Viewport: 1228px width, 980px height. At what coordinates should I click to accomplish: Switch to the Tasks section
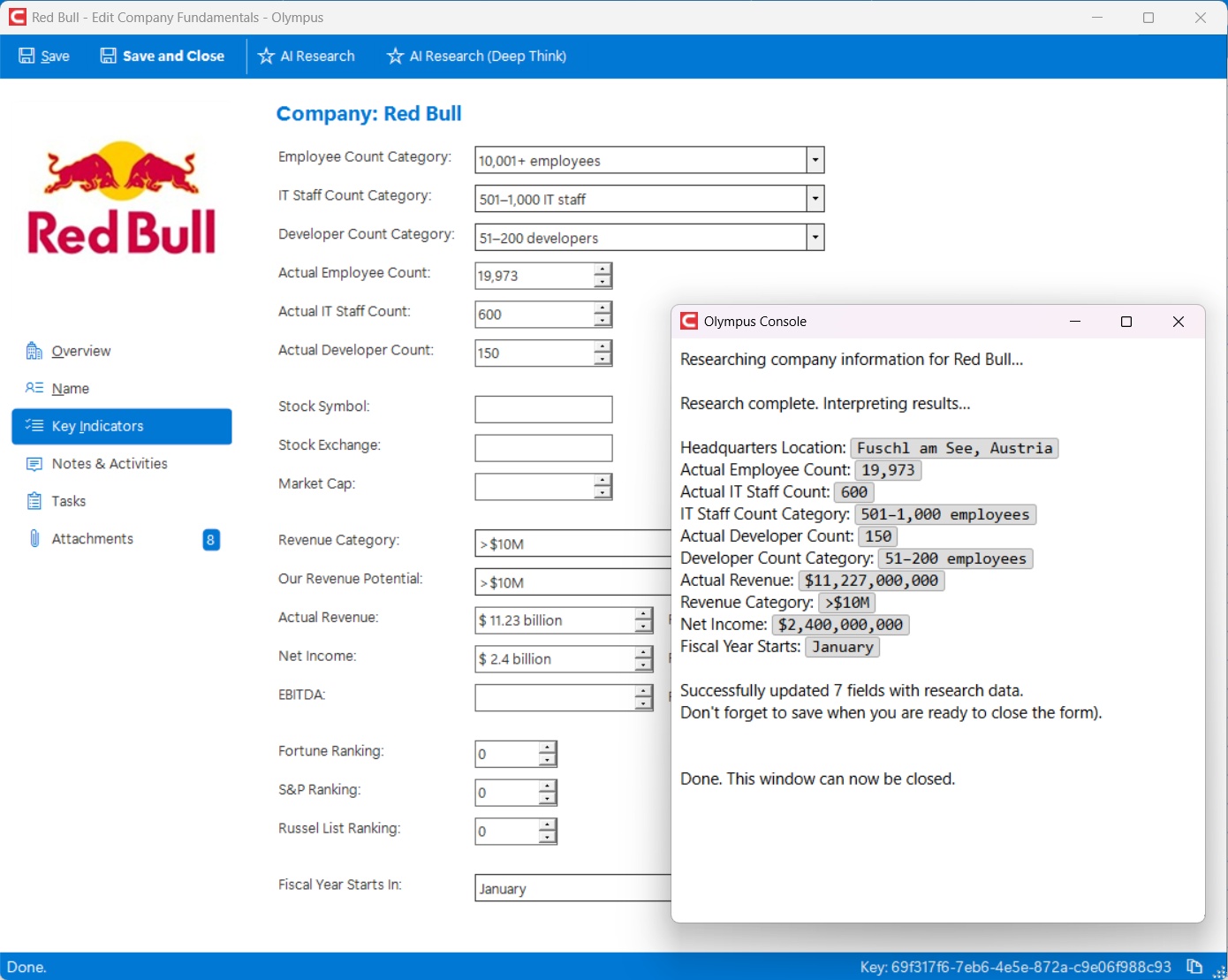(x=68, y=501)
